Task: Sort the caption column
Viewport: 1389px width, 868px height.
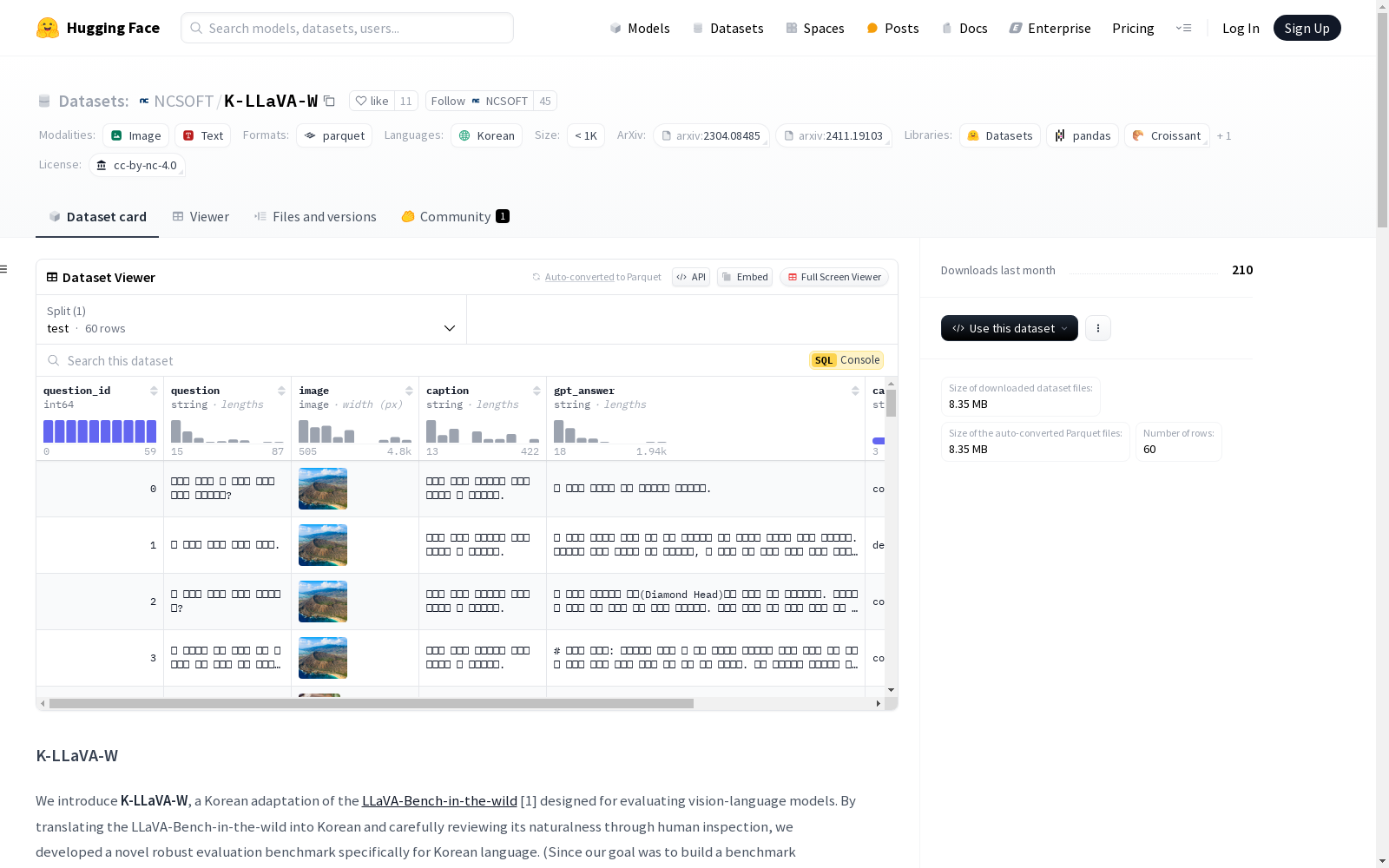Action: [537, 391]
